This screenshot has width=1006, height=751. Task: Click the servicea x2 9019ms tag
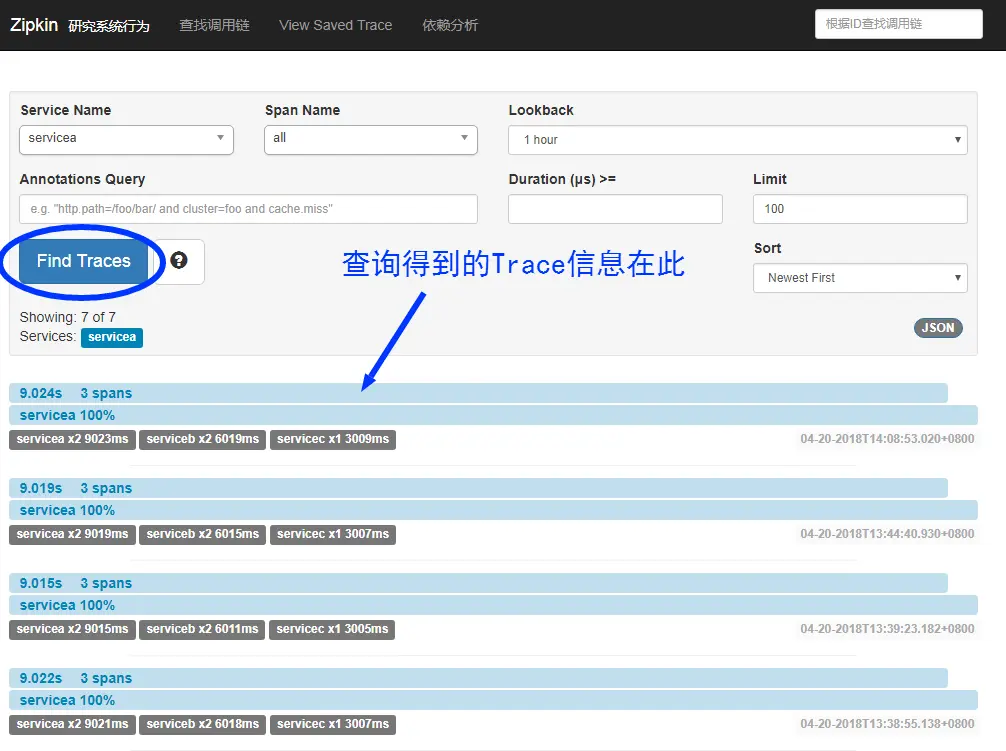point(72,534)
